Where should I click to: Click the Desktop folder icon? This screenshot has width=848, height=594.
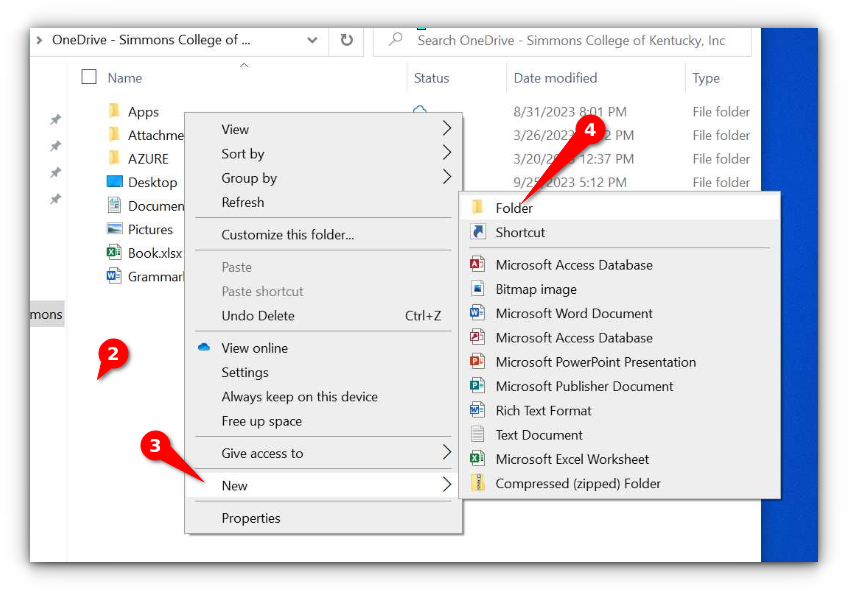click(x=115, y=181)
